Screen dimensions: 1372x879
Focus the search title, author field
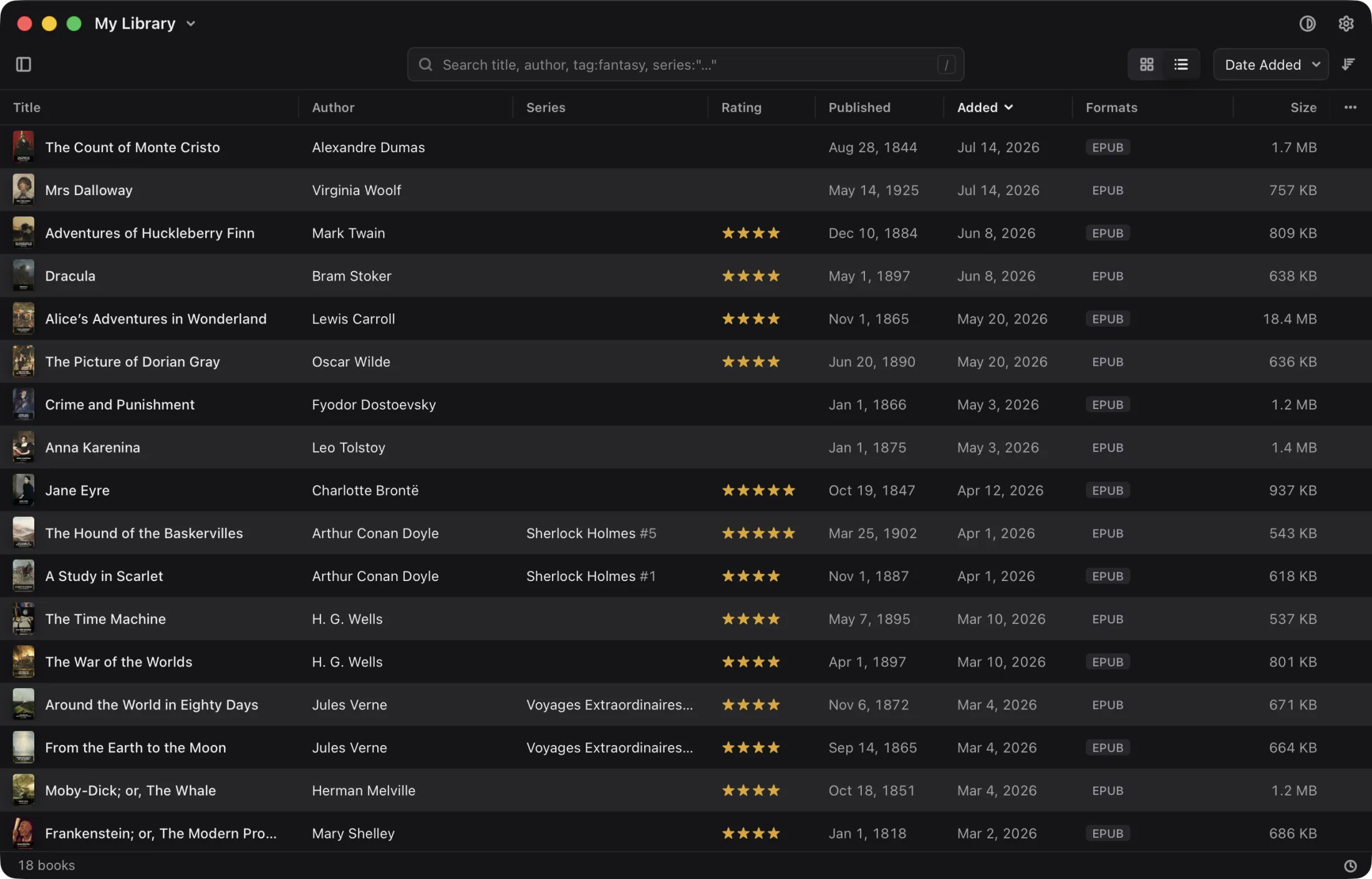[685, 64]
